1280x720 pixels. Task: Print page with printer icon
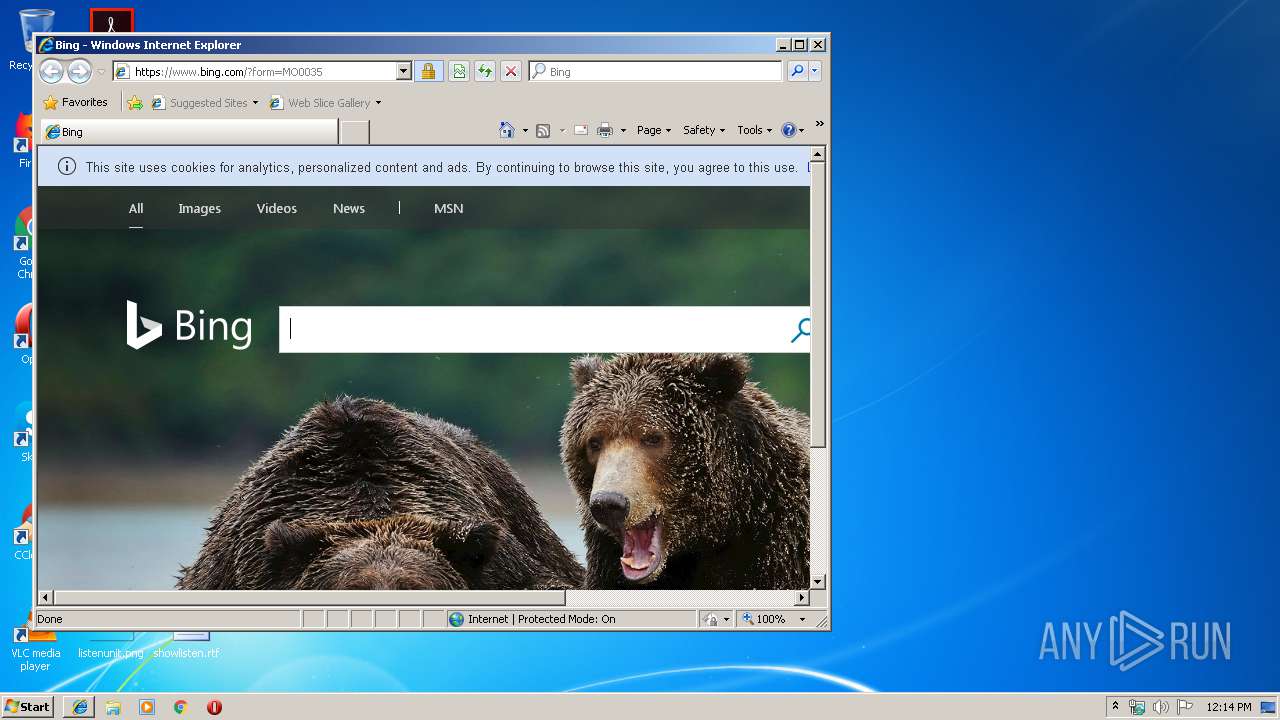click(605, 130)
